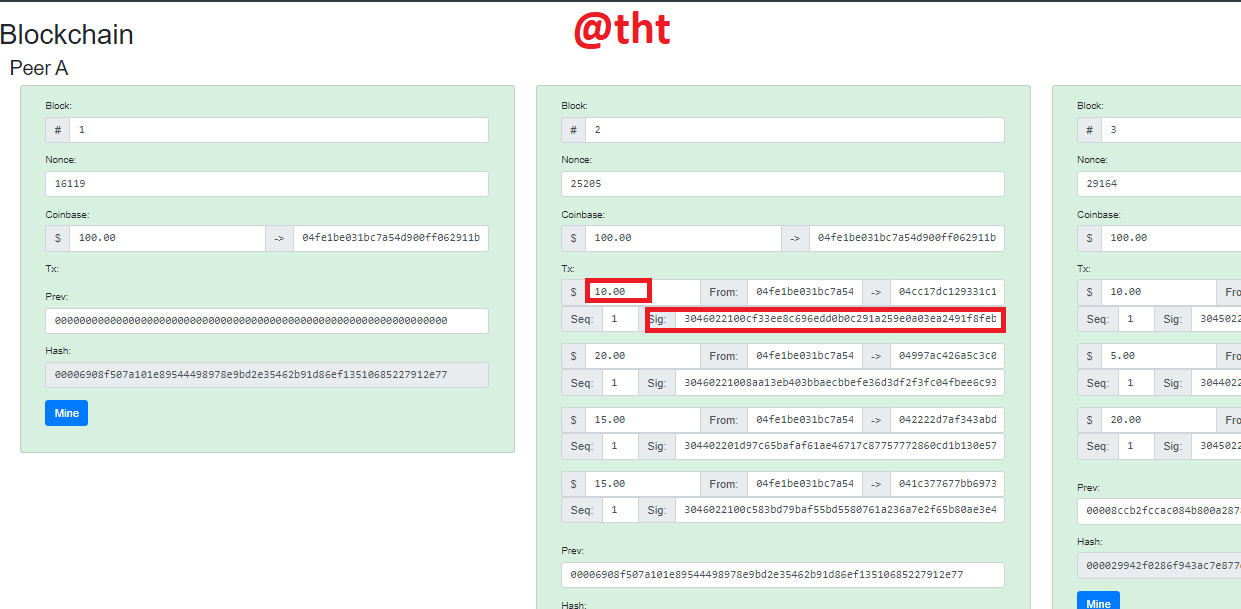The width and height of the screenshot is (1241, 609).
Task: Select Sig field of Block 3's 20.00 transaction
Action: (1216, 447)
